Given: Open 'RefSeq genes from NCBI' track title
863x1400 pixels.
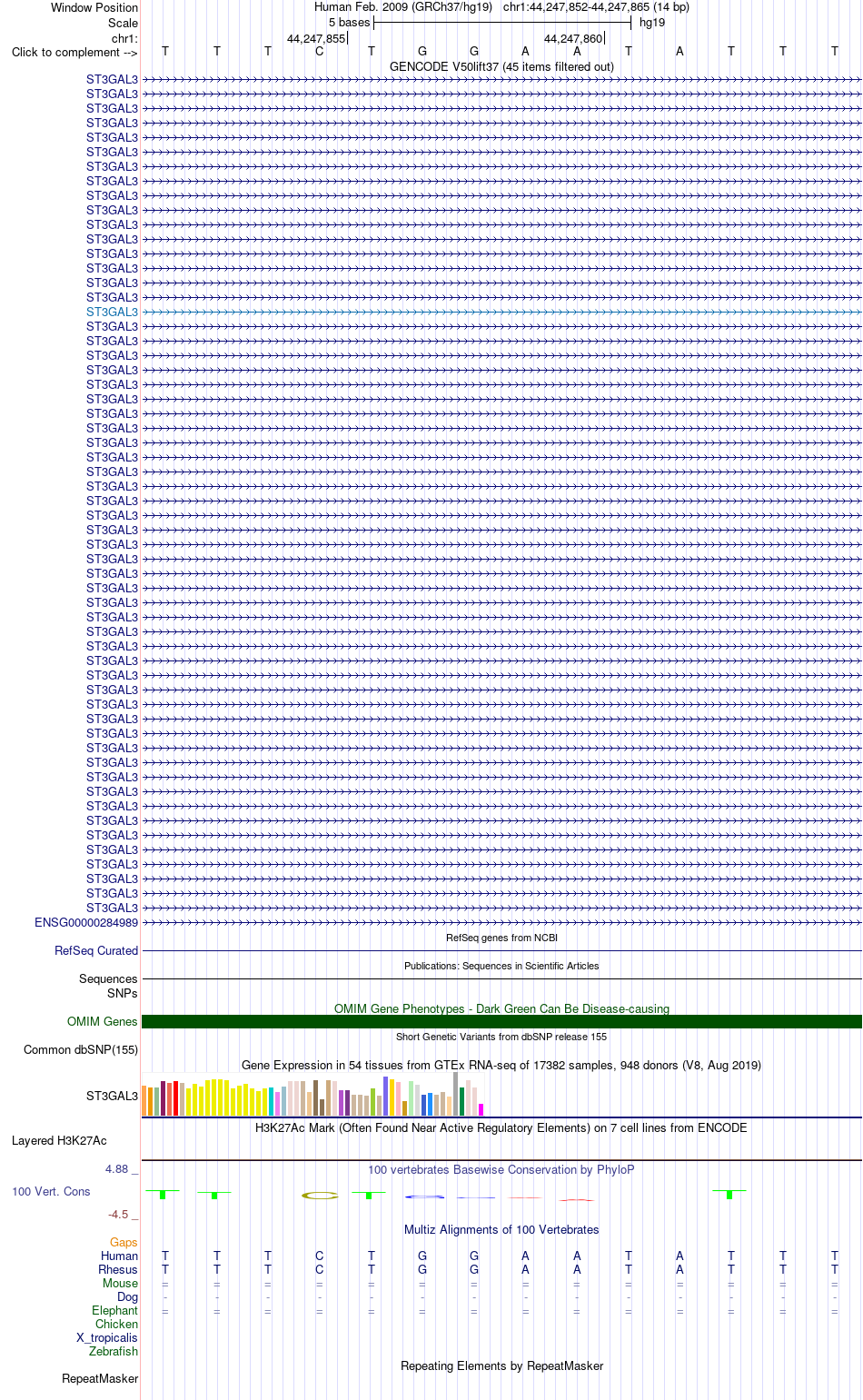Looking at the screenshot, I should (x=501, y=938).
